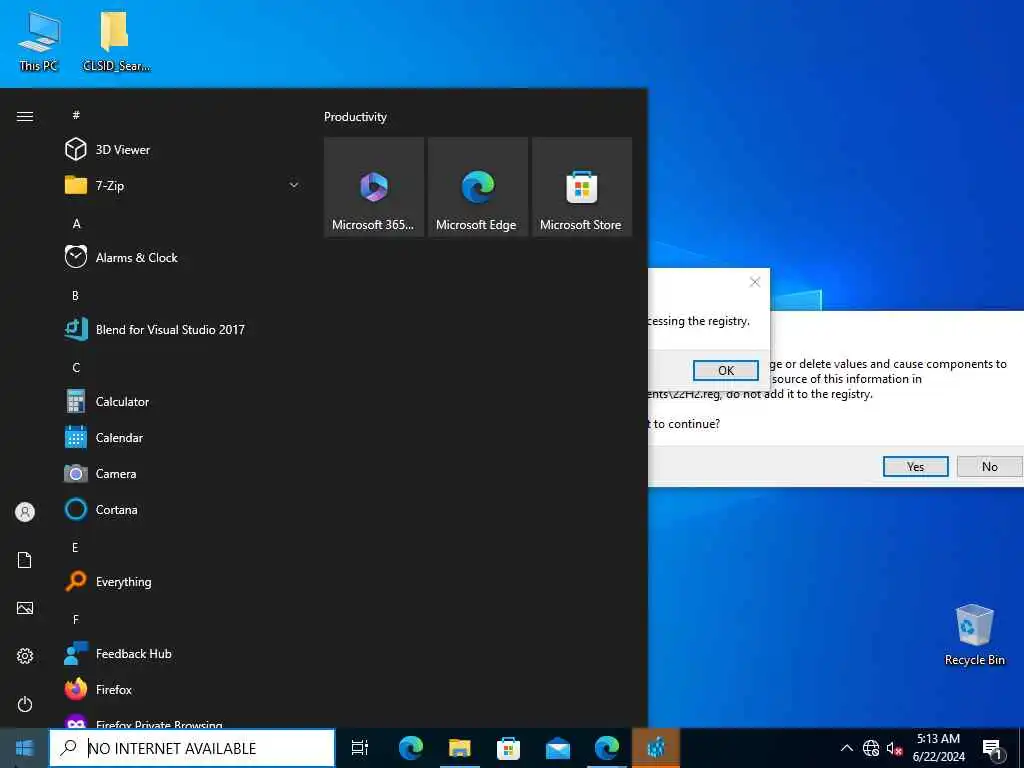1024x768 pixels.
Task: Open first Edge icon on taskbar
Action: (411, 748)
